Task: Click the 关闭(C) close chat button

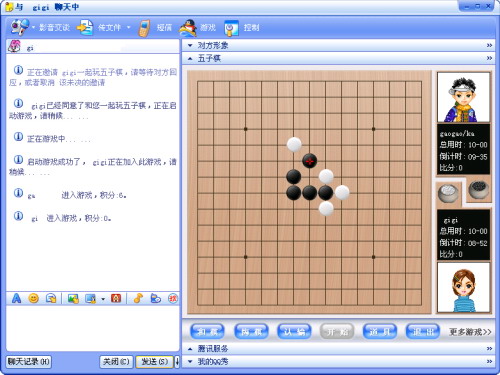Action: (116, 362)
